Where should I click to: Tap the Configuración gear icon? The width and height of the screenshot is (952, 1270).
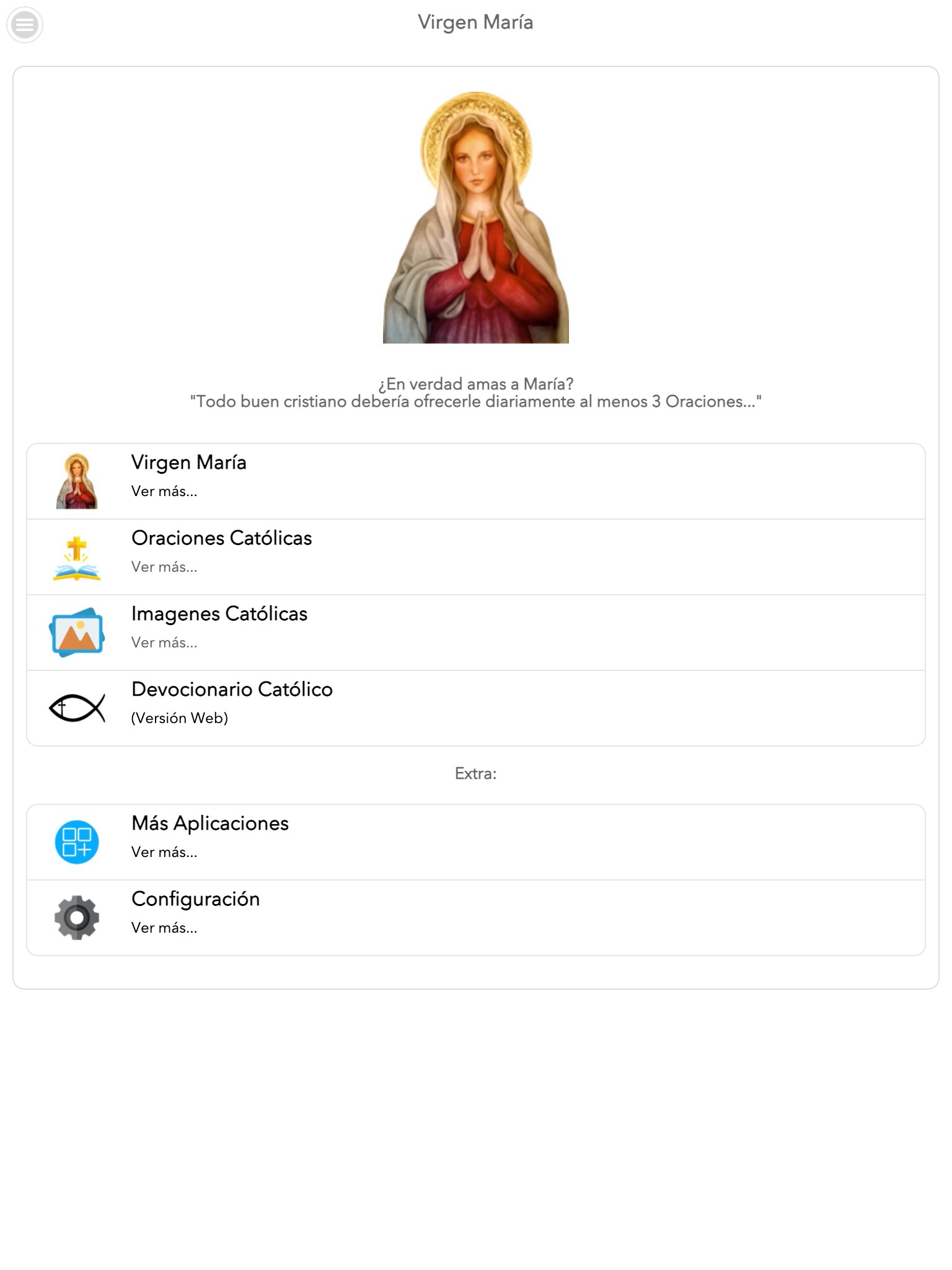[77, 917]
